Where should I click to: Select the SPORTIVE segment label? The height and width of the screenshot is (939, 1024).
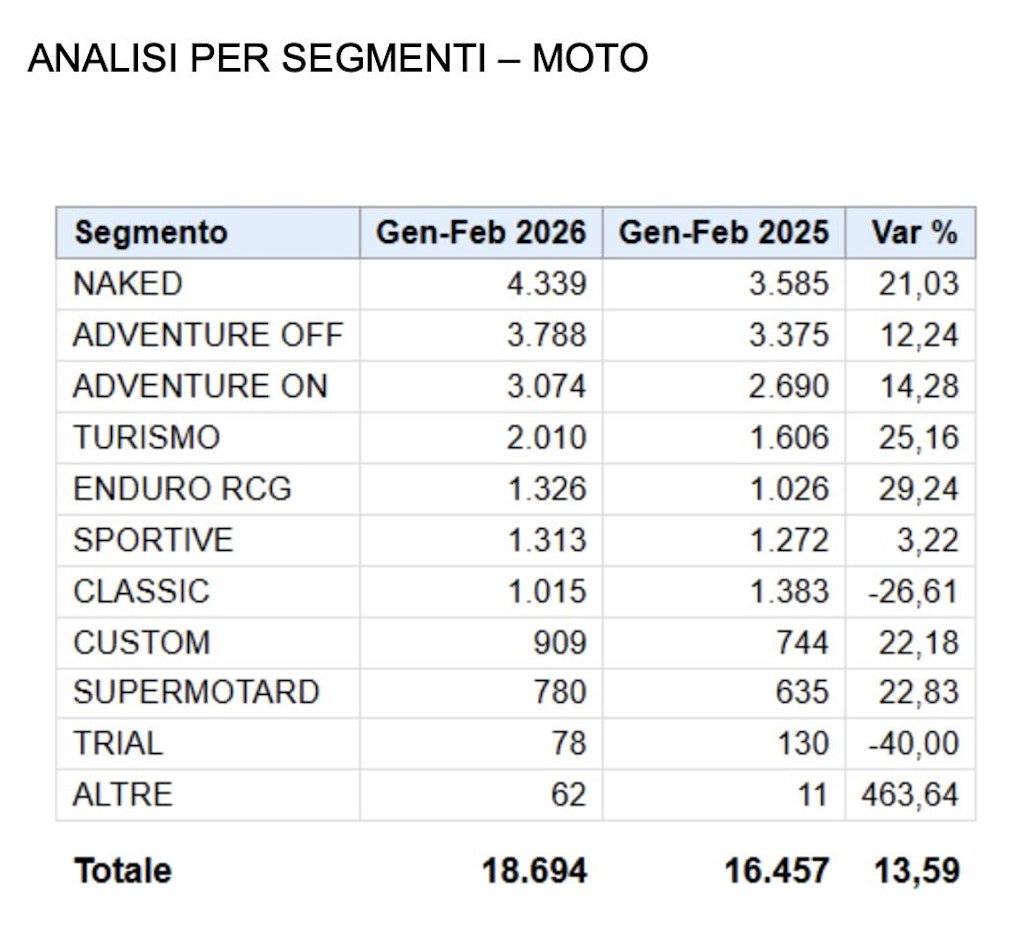click(x=153, y=540)
